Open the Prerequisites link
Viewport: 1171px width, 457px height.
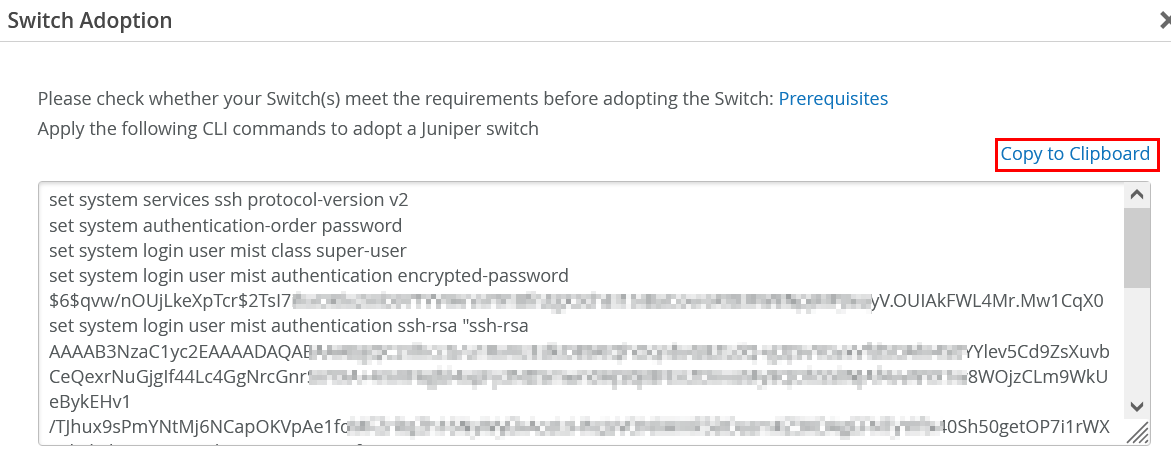(x=833, y=99)
